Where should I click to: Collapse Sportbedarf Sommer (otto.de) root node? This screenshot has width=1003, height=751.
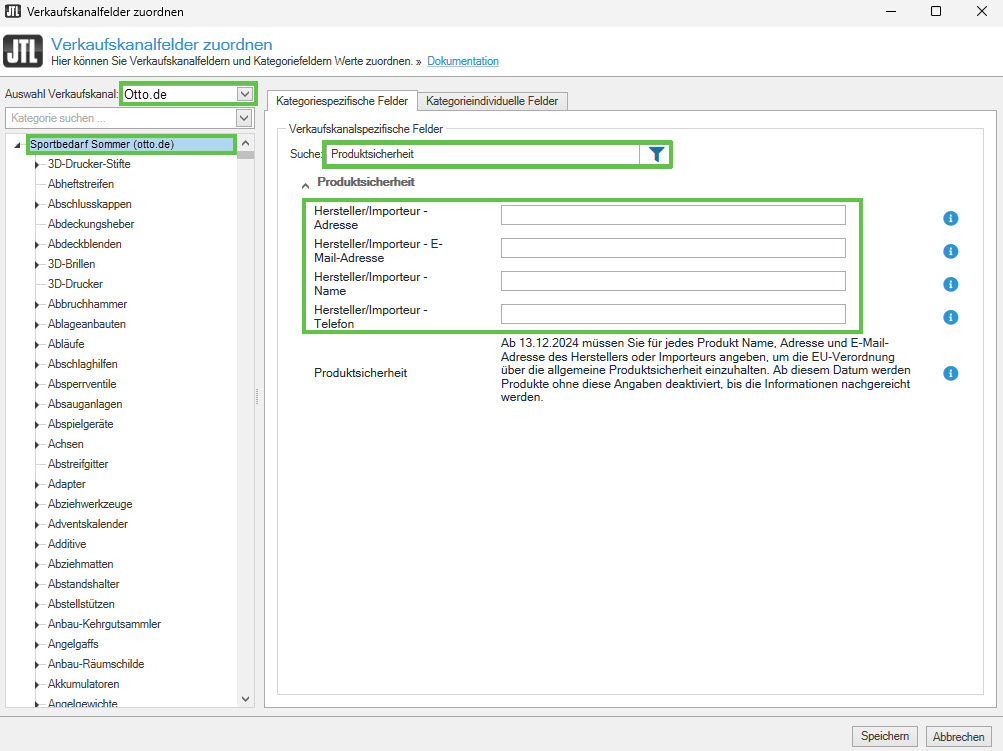point(18,145)
